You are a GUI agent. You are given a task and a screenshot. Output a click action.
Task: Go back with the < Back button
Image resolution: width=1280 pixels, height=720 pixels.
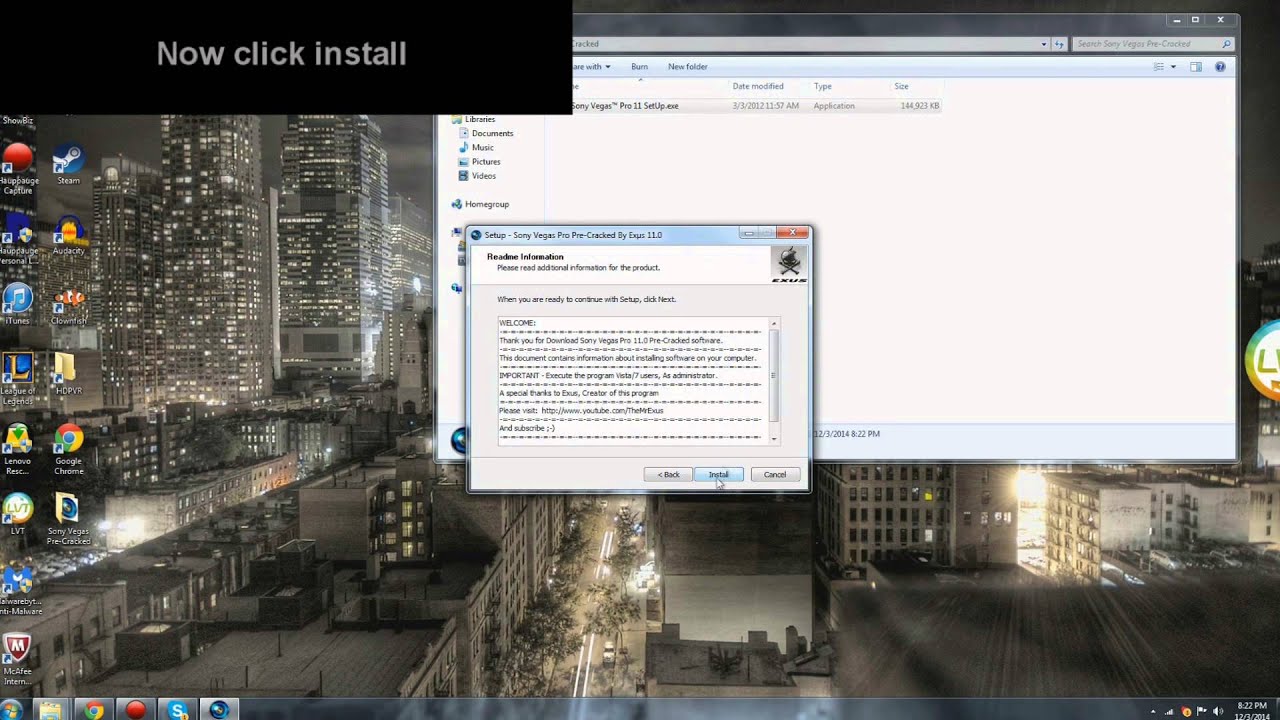668,474
